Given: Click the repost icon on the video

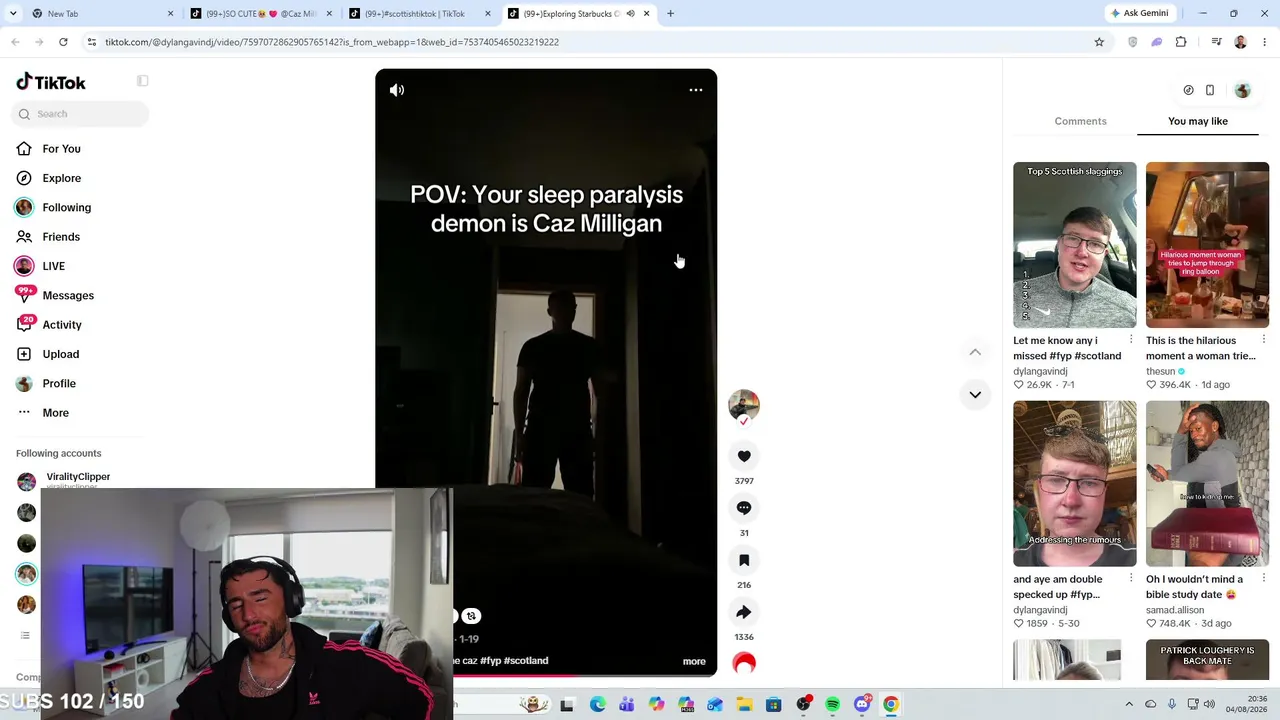Looking at the screenshot, I should pyautogui.click(x=472, y=616).
